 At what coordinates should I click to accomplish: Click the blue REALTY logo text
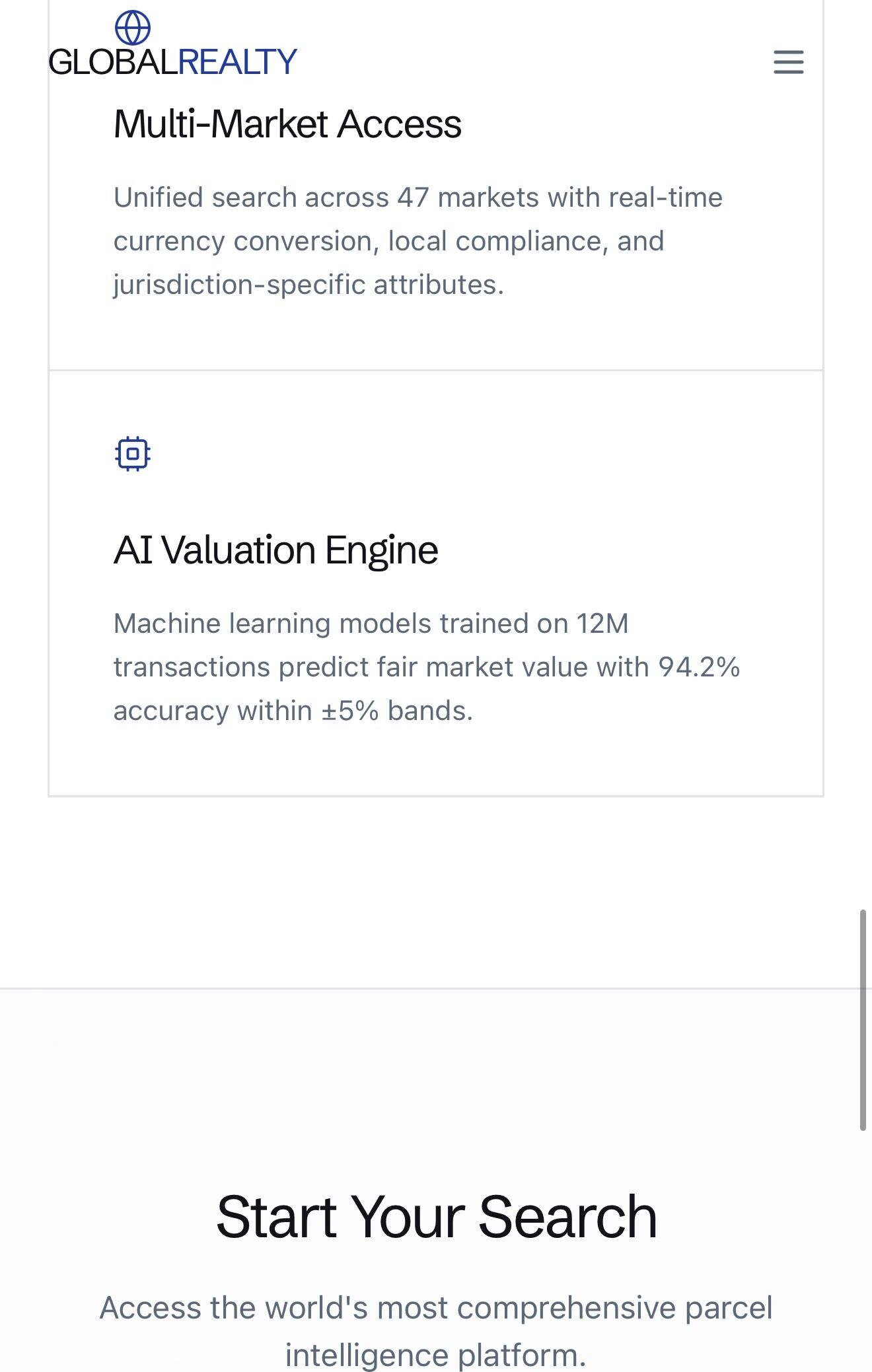[x=237, y=63]
